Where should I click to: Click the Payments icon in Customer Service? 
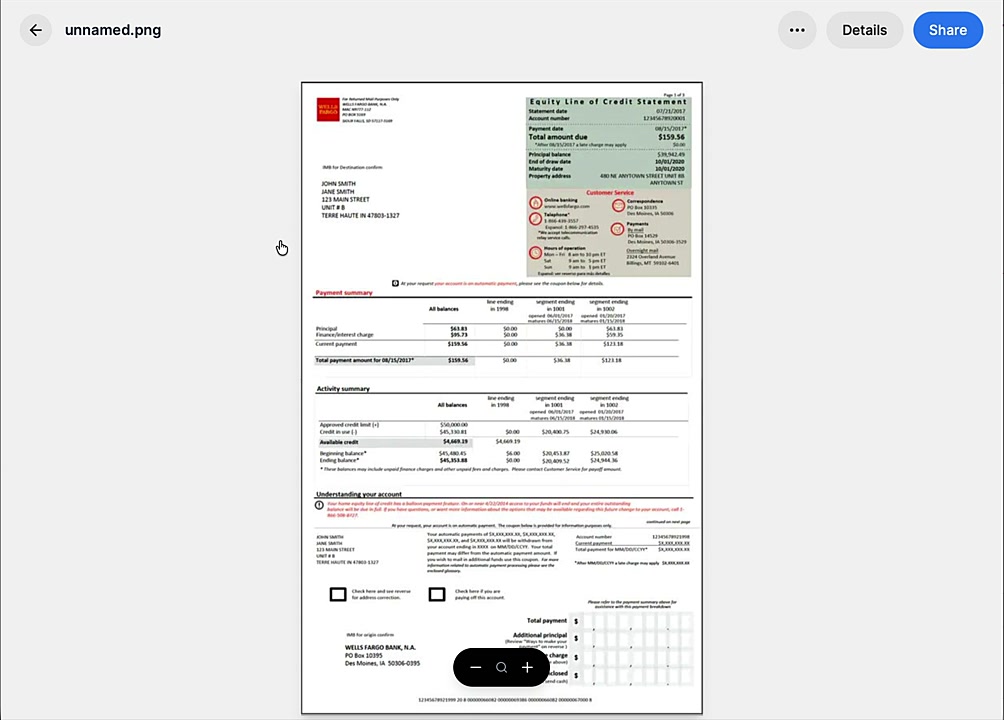pos(617,229)
